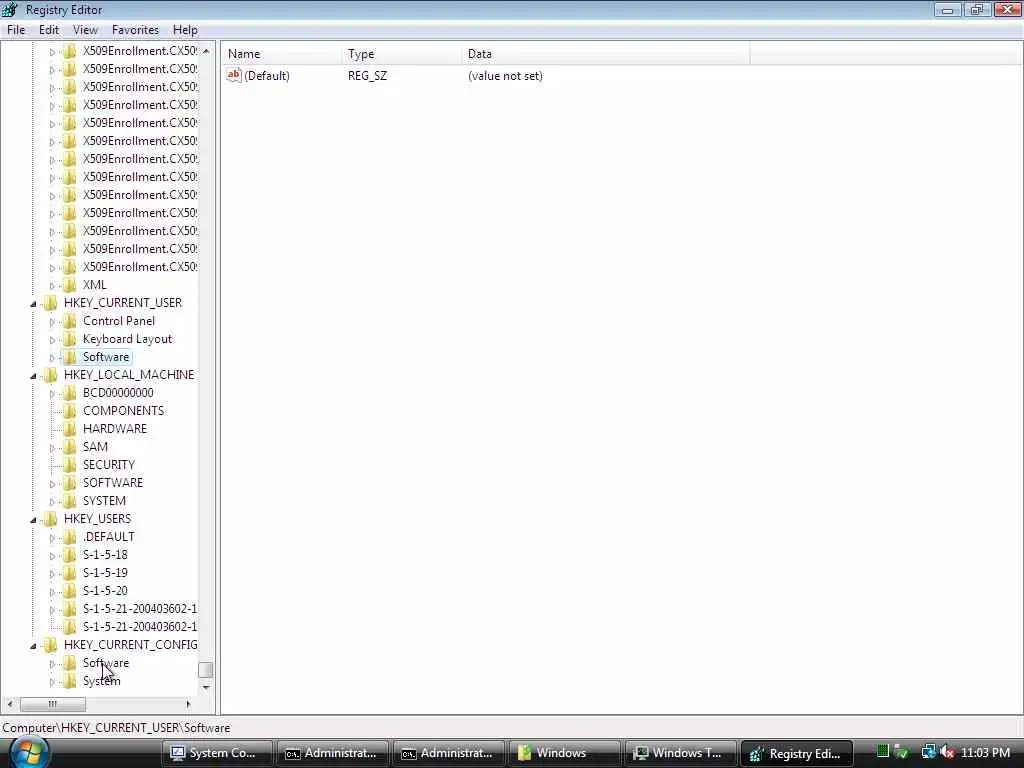This screenshot has width=1024, height=768.
Task: Switch to the Windows Task Manager taskbar button
Action: click(680, 753)
